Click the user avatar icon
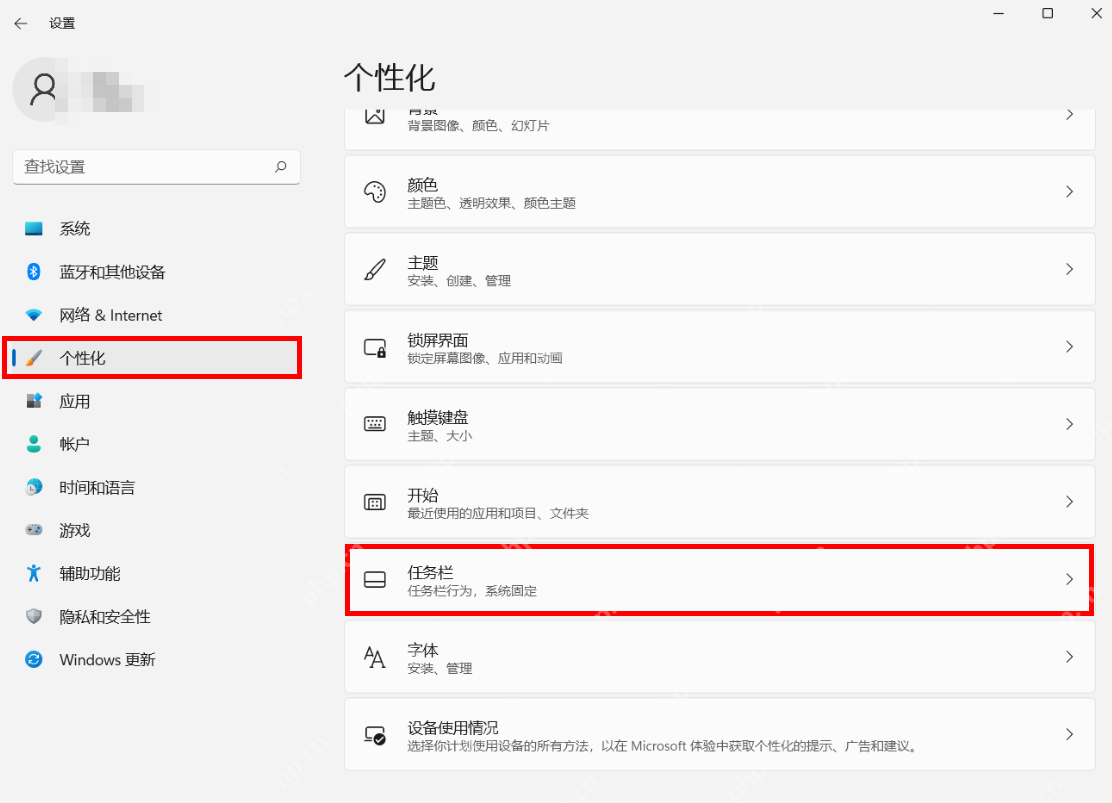Viewport: 1112px width, 803px height. tap(44, 89)
